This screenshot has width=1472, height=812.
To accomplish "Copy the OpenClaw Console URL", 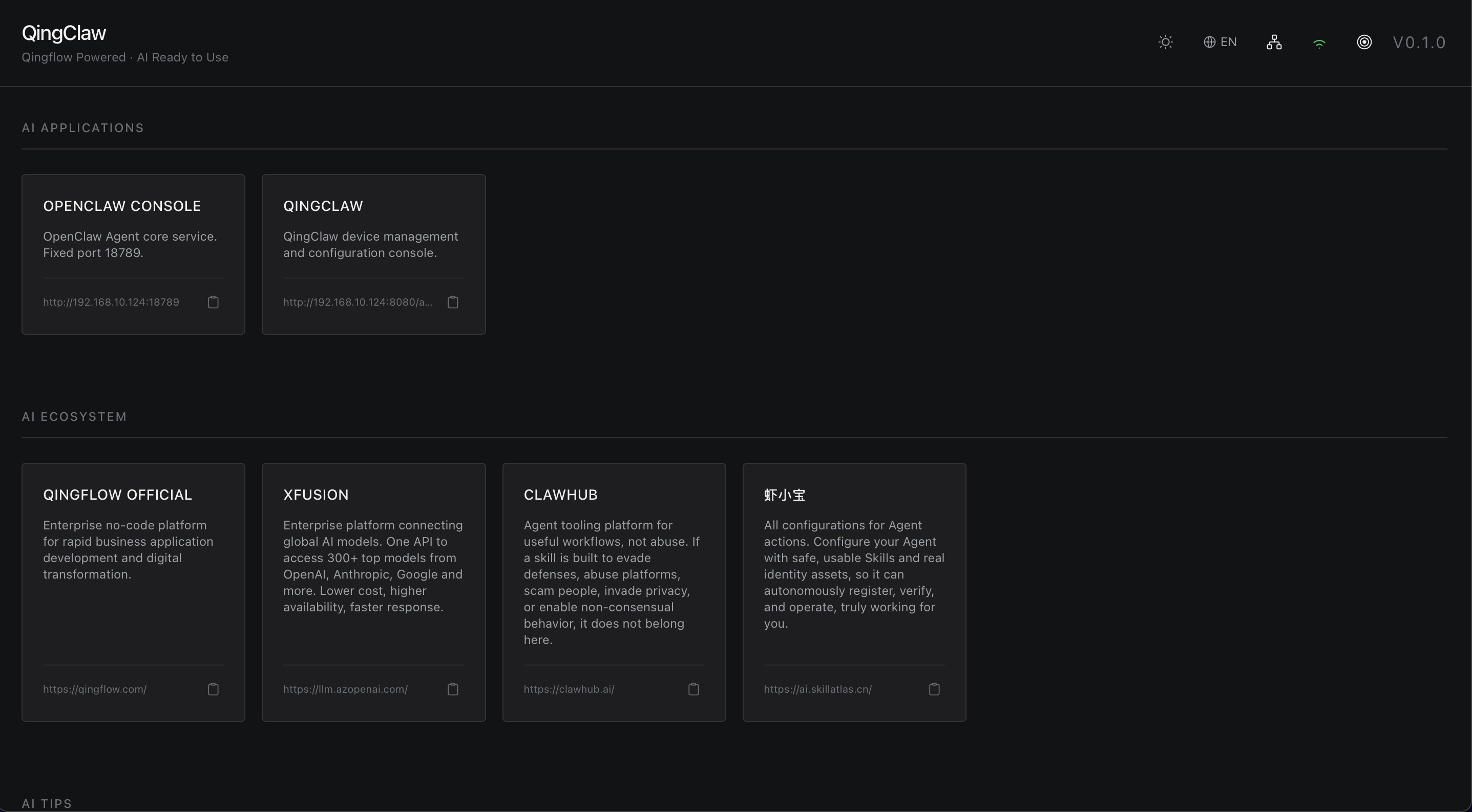I will [213, 302].
